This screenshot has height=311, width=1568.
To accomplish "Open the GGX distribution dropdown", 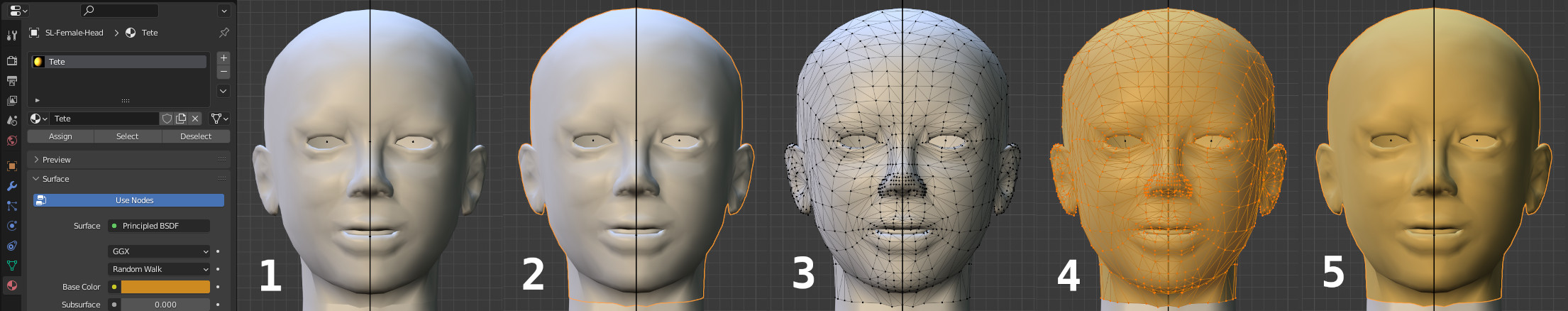I will (159, 251).
